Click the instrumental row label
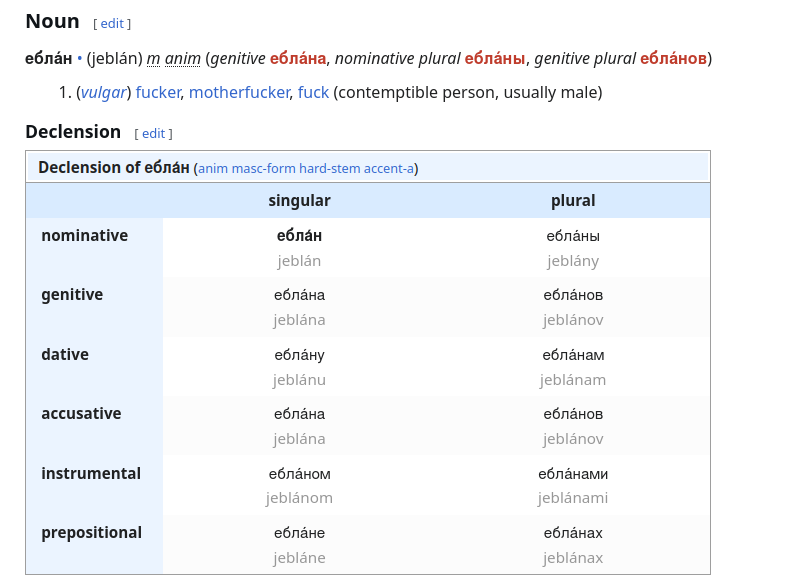Screen dimensions: 786x586 pos(91,473)
